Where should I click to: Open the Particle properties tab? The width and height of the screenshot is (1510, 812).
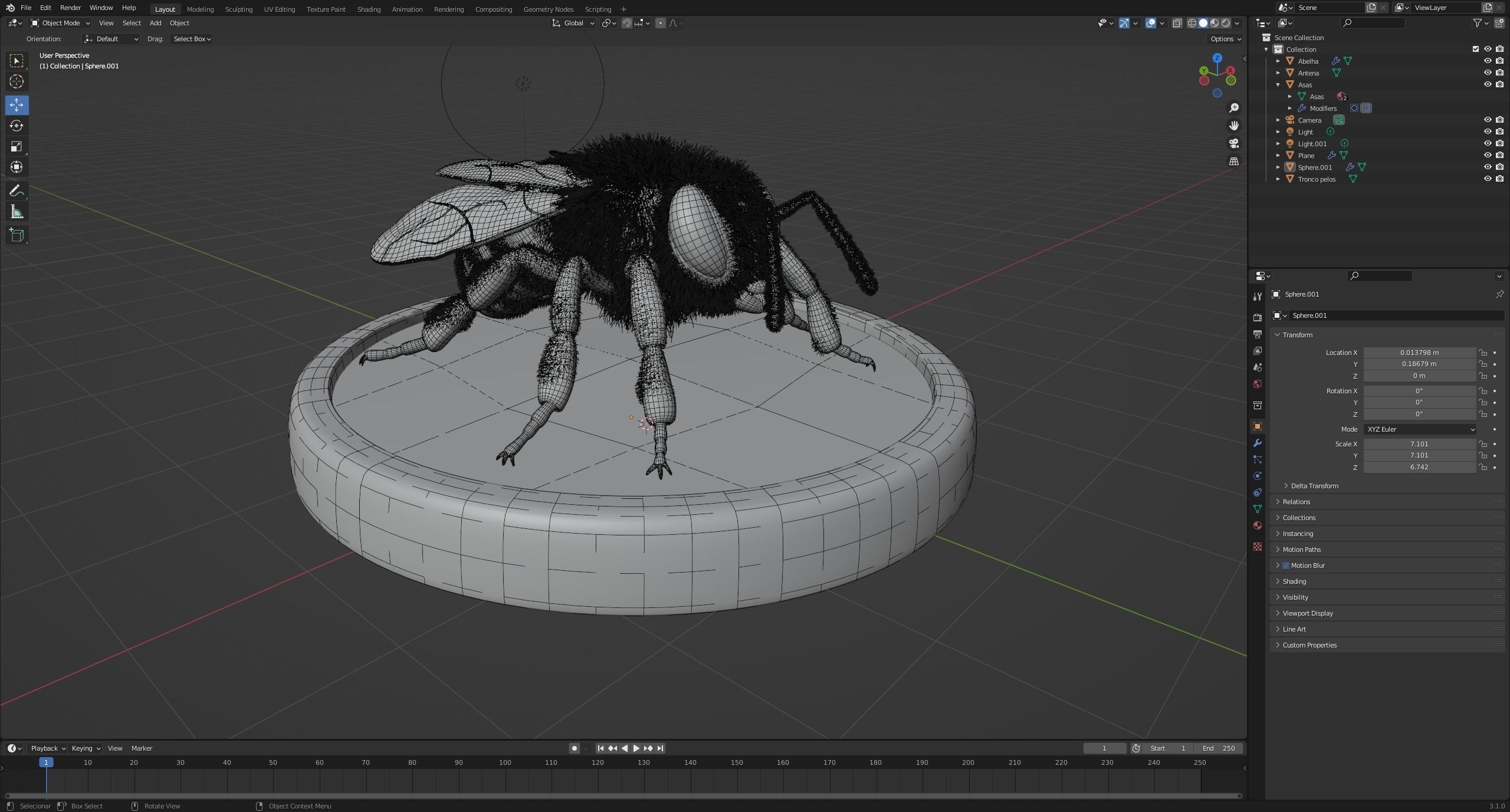1258,459
